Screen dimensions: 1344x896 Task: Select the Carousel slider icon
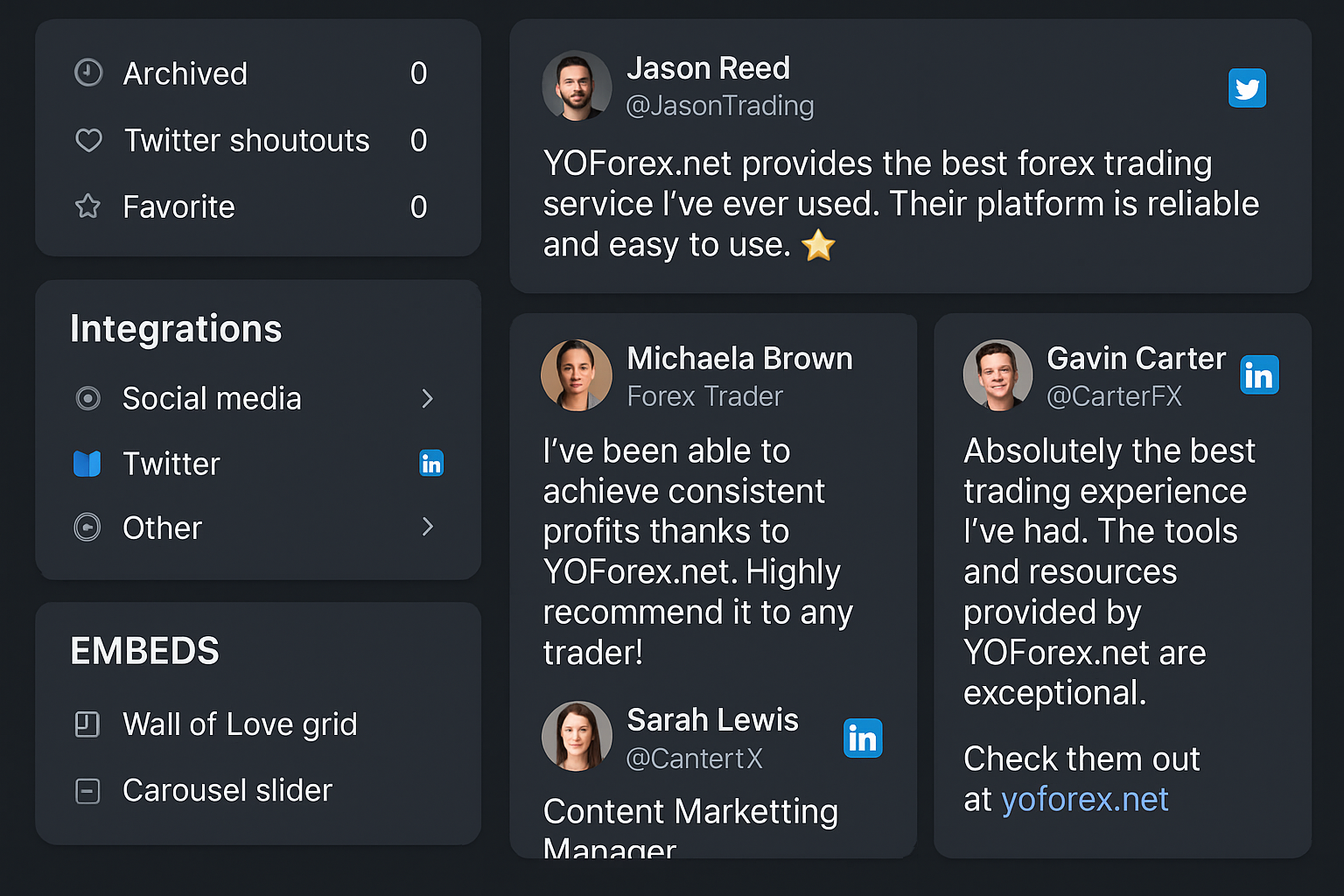point(87,790)
